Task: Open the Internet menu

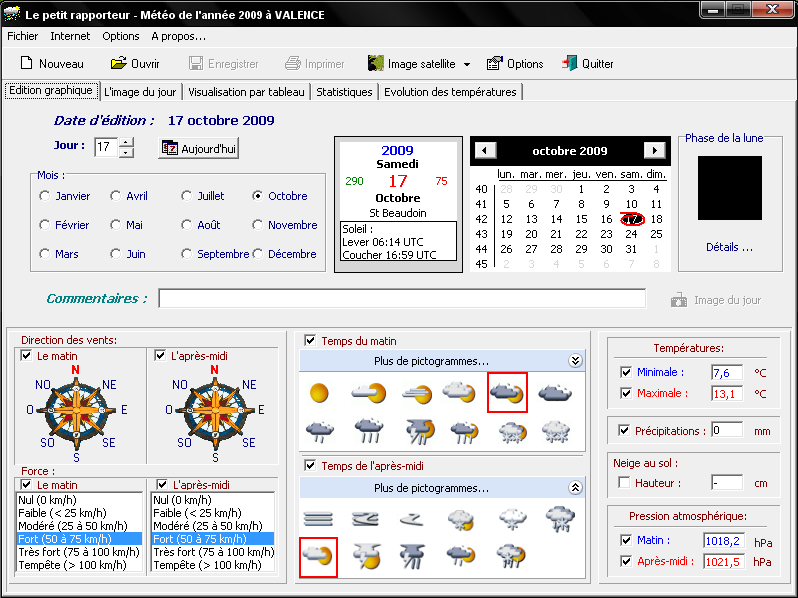Action: click(x=70, y=36)
